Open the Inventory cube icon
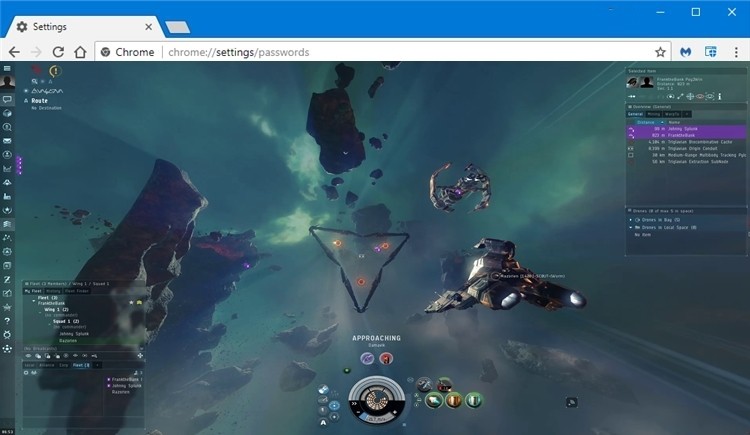This screenshot has width=750, height=435. 7,113
